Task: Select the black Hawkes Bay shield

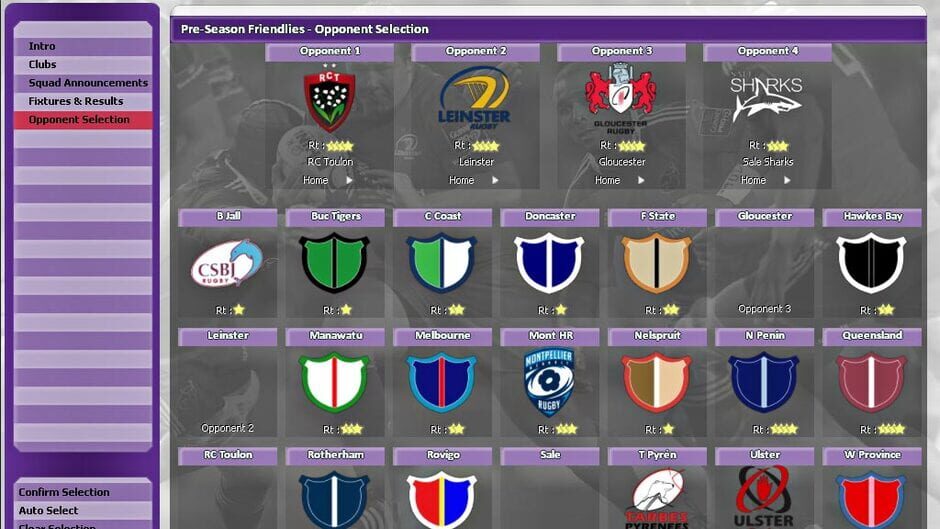Action: click(871, 264)
